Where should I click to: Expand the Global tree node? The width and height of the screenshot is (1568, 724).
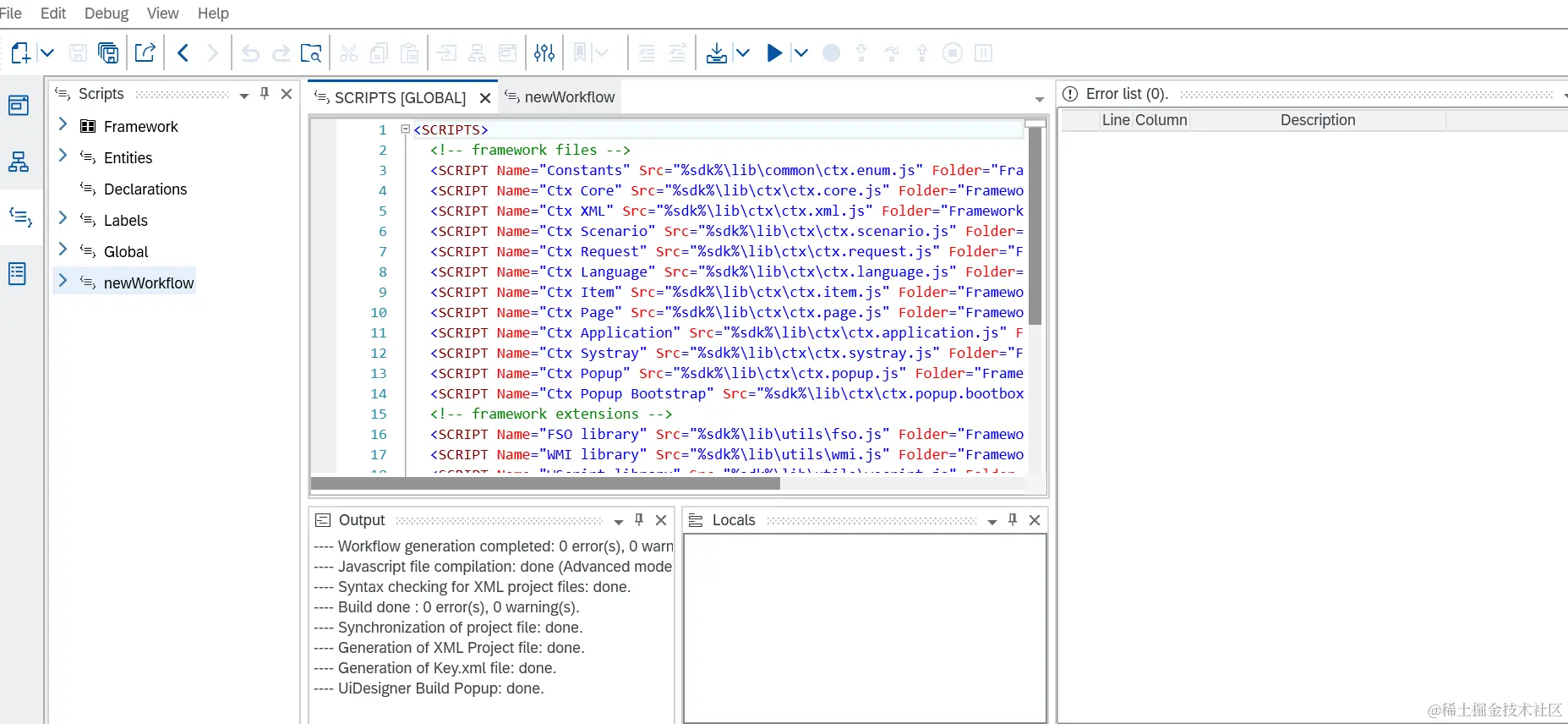[x=63, y=250]
